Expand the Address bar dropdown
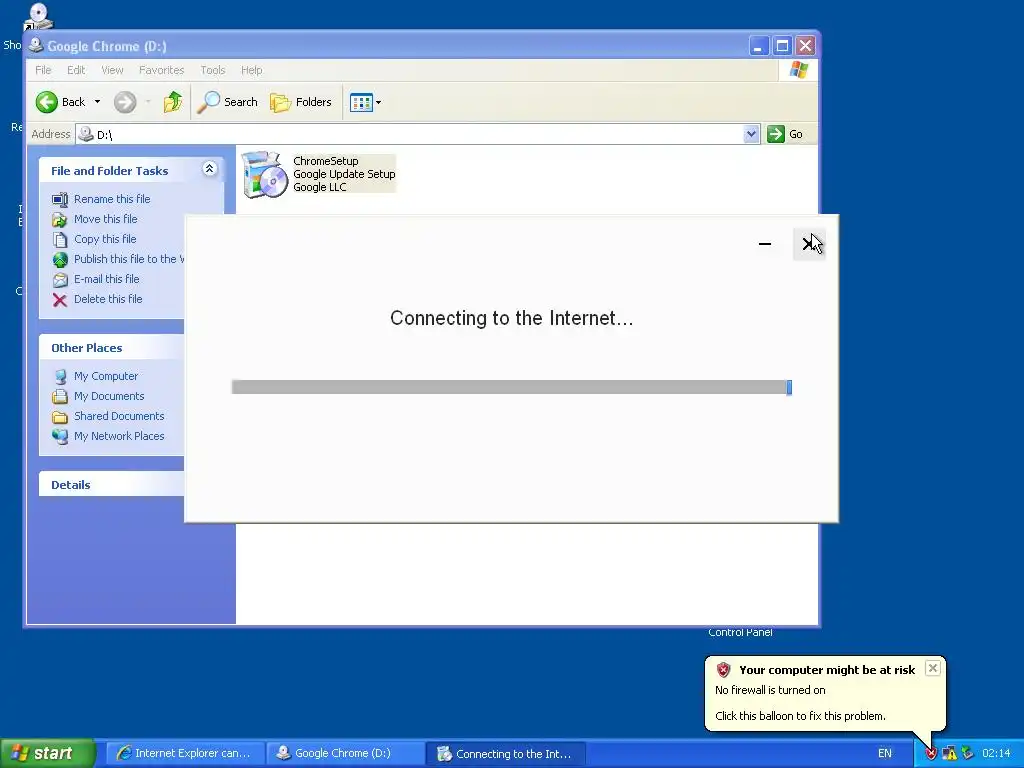The image size is (1024, 768). [x=752, y=134]
